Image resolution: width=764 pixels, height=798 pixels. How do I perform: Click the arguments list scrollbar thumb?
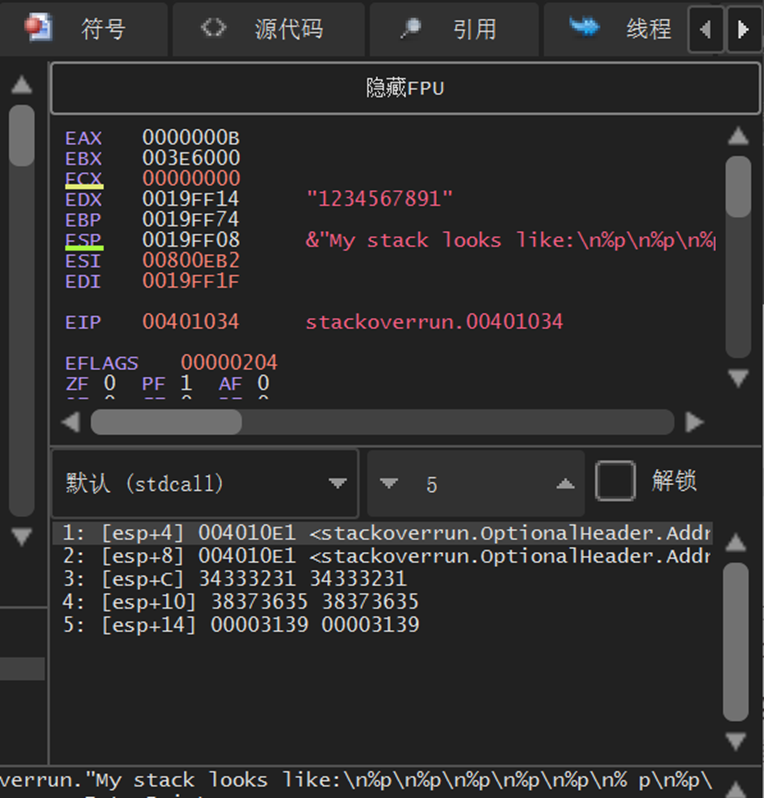[736, 641]
